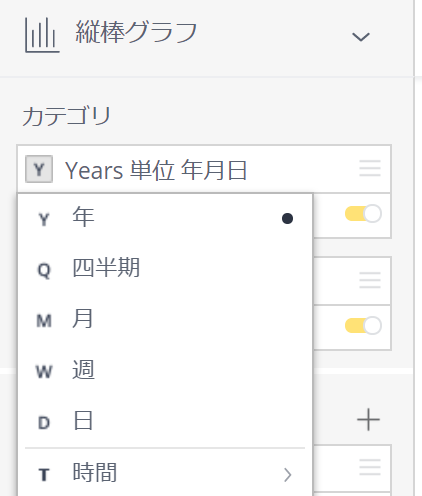Grab the Years field reorder handle

(370, 168)
